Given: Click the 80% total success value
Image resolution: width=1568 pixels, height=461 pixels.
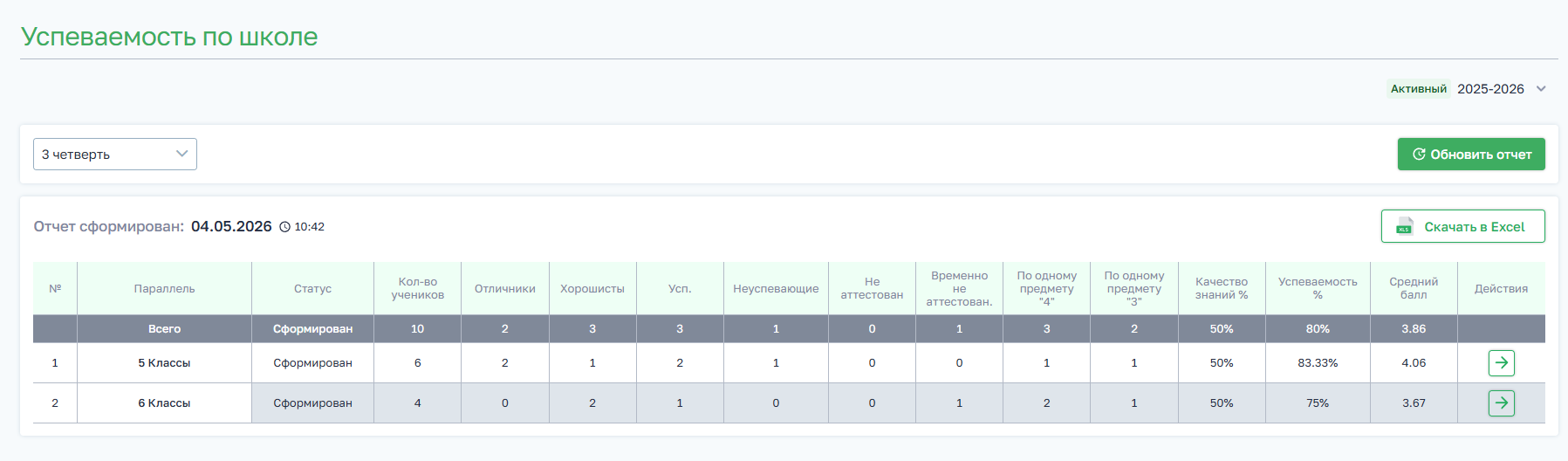Looking at the screenshot, I should pos(1318,329).
